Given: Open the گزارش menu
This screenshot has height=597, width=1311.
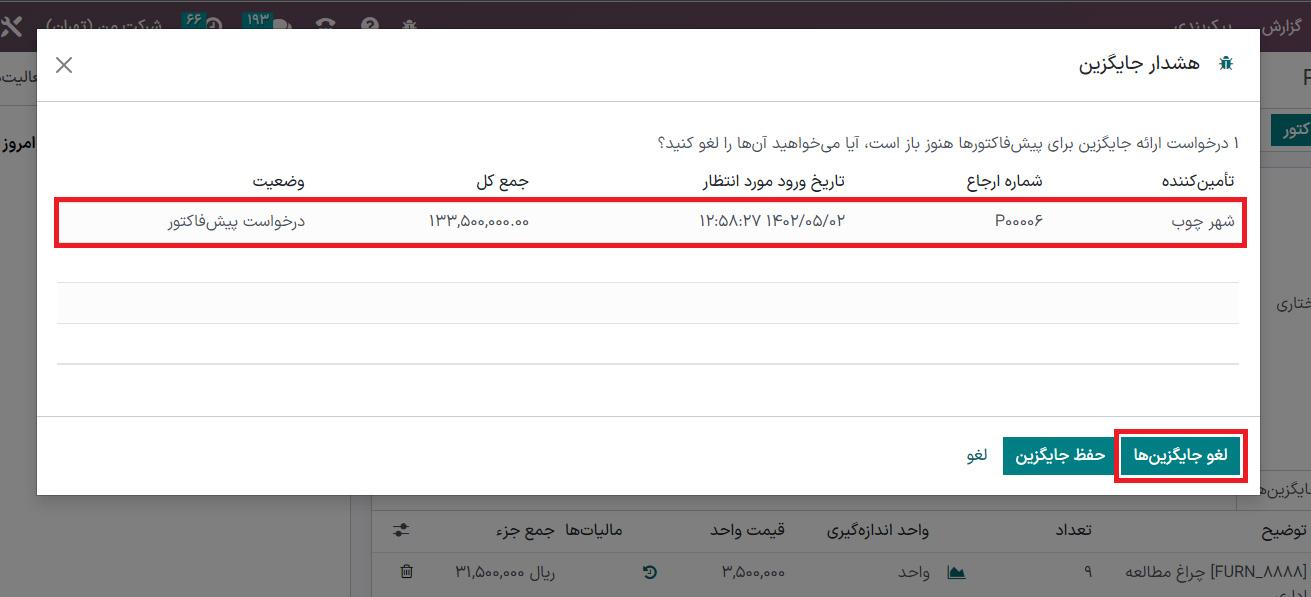Looking at the screenshot, I should [x=1285, y=25].
